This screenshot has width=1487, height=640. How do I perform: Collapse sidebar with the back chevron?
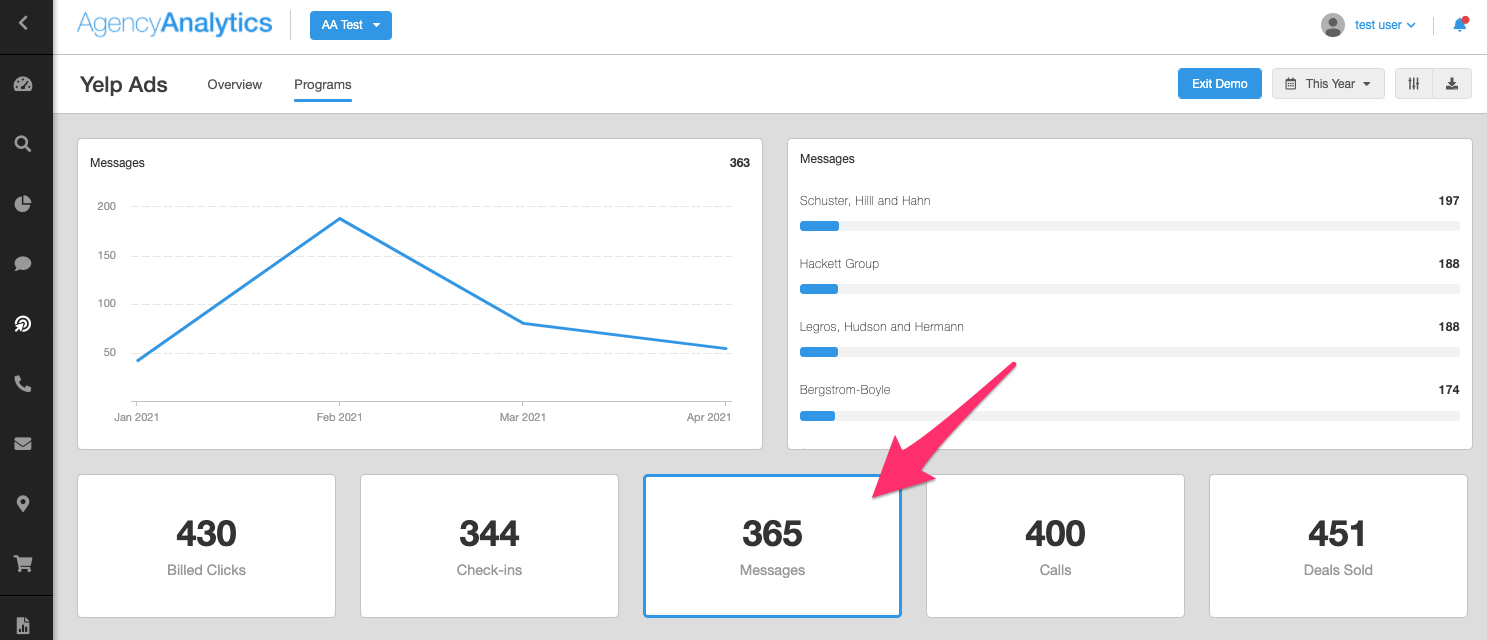tap(24, 23)
